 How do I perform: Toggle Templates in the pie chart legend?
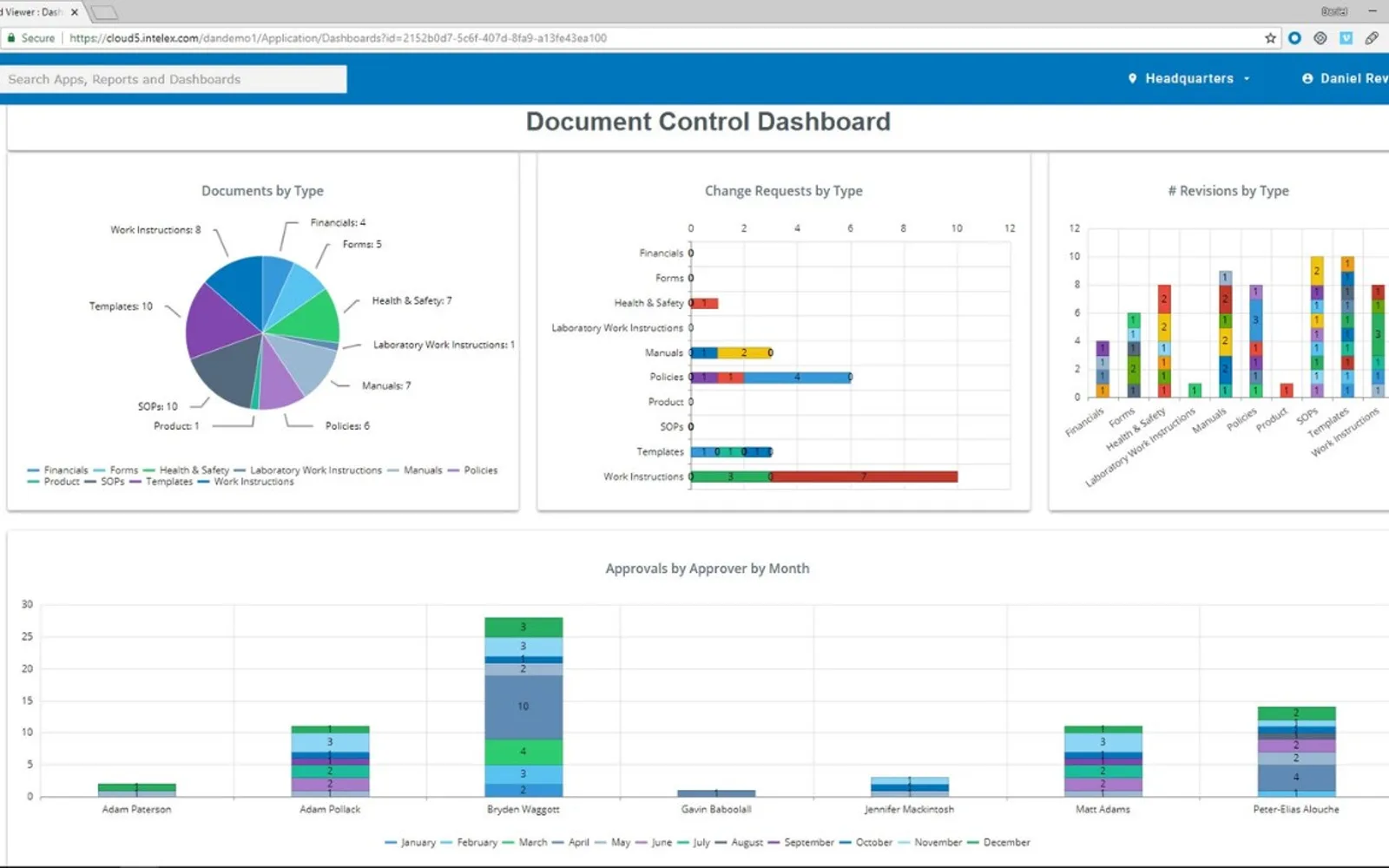(161, 481)
